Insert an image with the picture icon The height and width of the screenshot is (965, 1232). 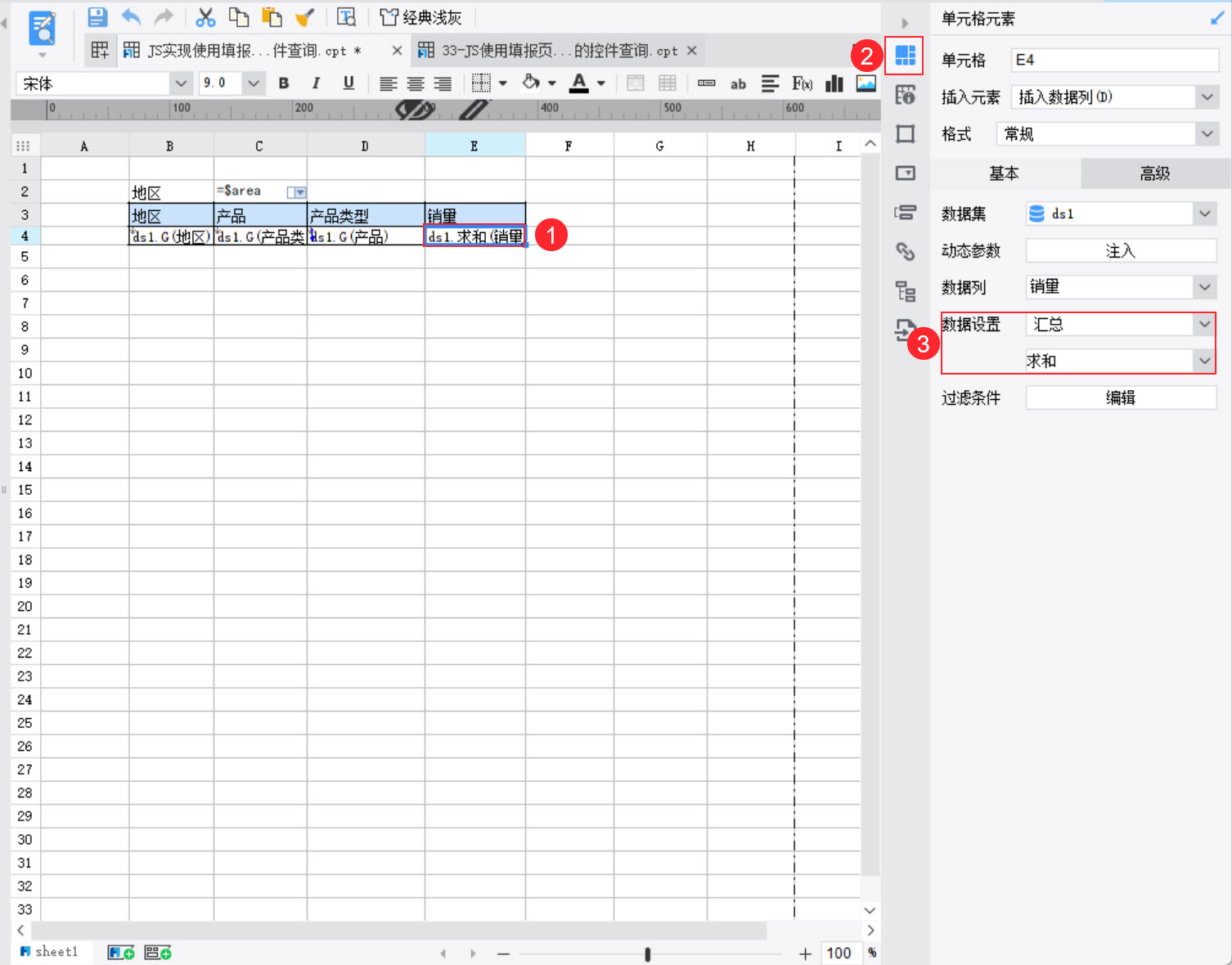point(866,83)
